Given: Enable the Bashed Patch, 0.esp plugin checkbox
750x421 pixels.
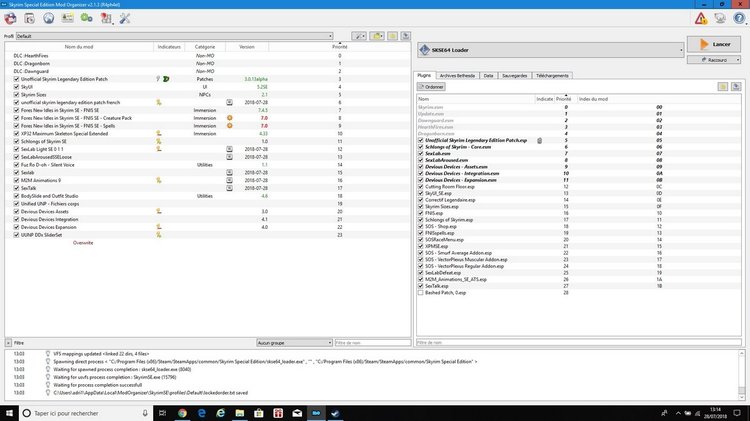Looking at the screenshot, I should [x=421, y=292].
